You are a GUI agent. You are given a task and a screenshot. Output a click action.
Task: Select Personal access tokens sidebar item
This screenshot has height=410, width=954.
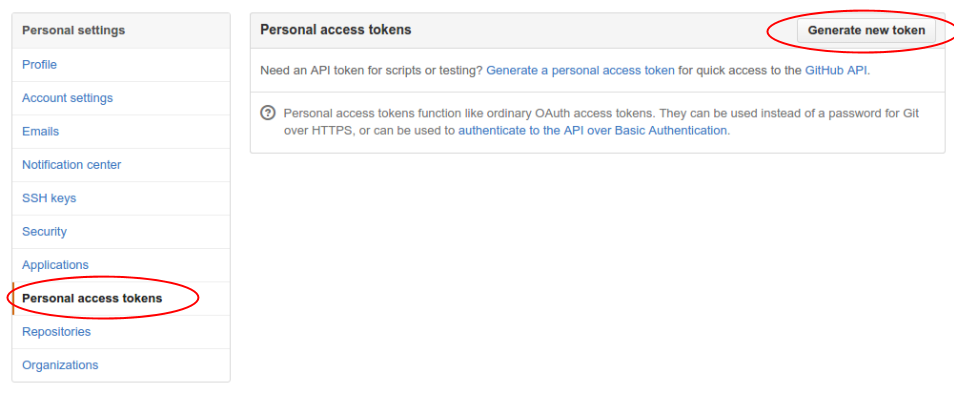click(92, 298)
